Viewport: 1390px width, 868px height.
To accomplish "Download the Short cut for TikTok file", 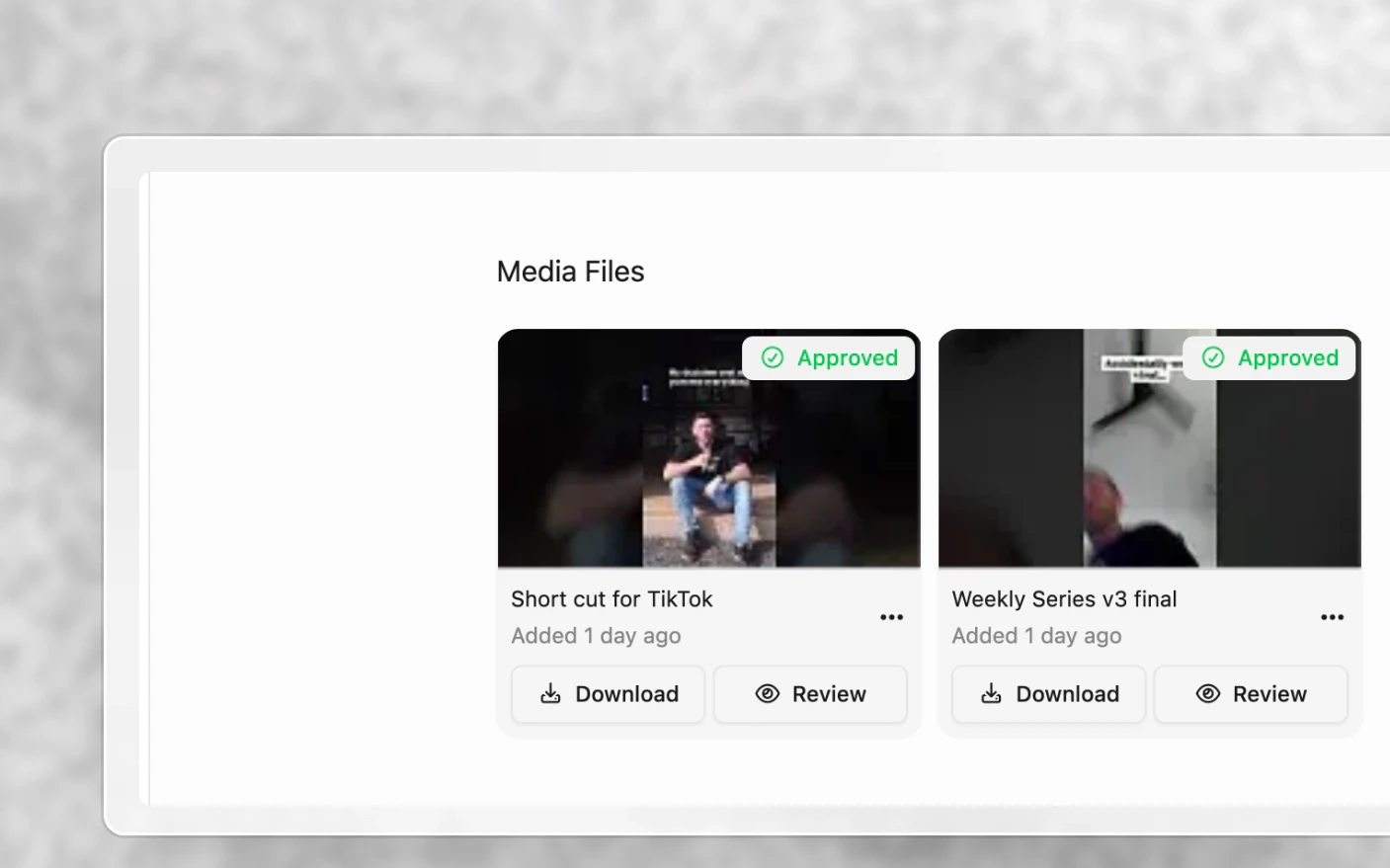I will point(608,694).
